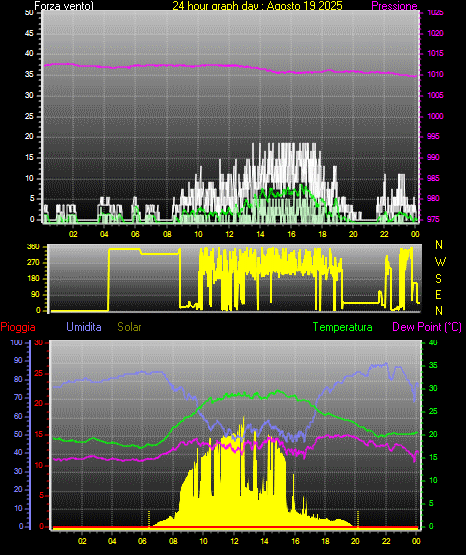Click the S compass label on wind direction

438,279
